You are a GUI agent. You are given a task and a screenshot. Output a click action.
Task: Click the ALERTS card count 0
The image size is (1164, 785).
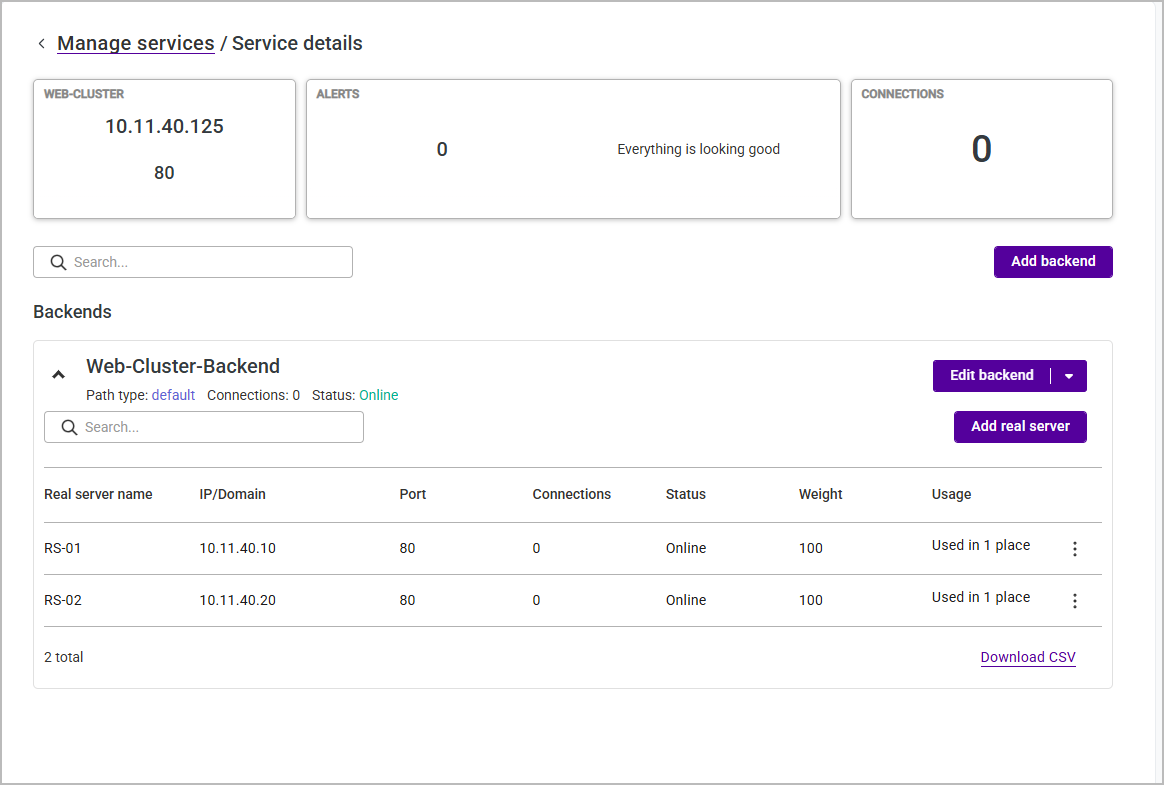[x=442, y=150]
